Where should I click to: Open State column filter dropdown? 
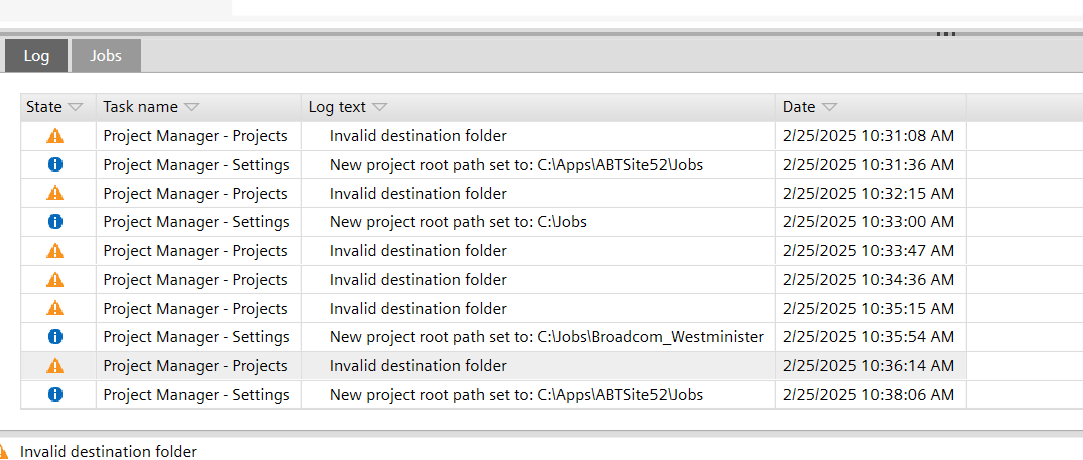point(76,107)
